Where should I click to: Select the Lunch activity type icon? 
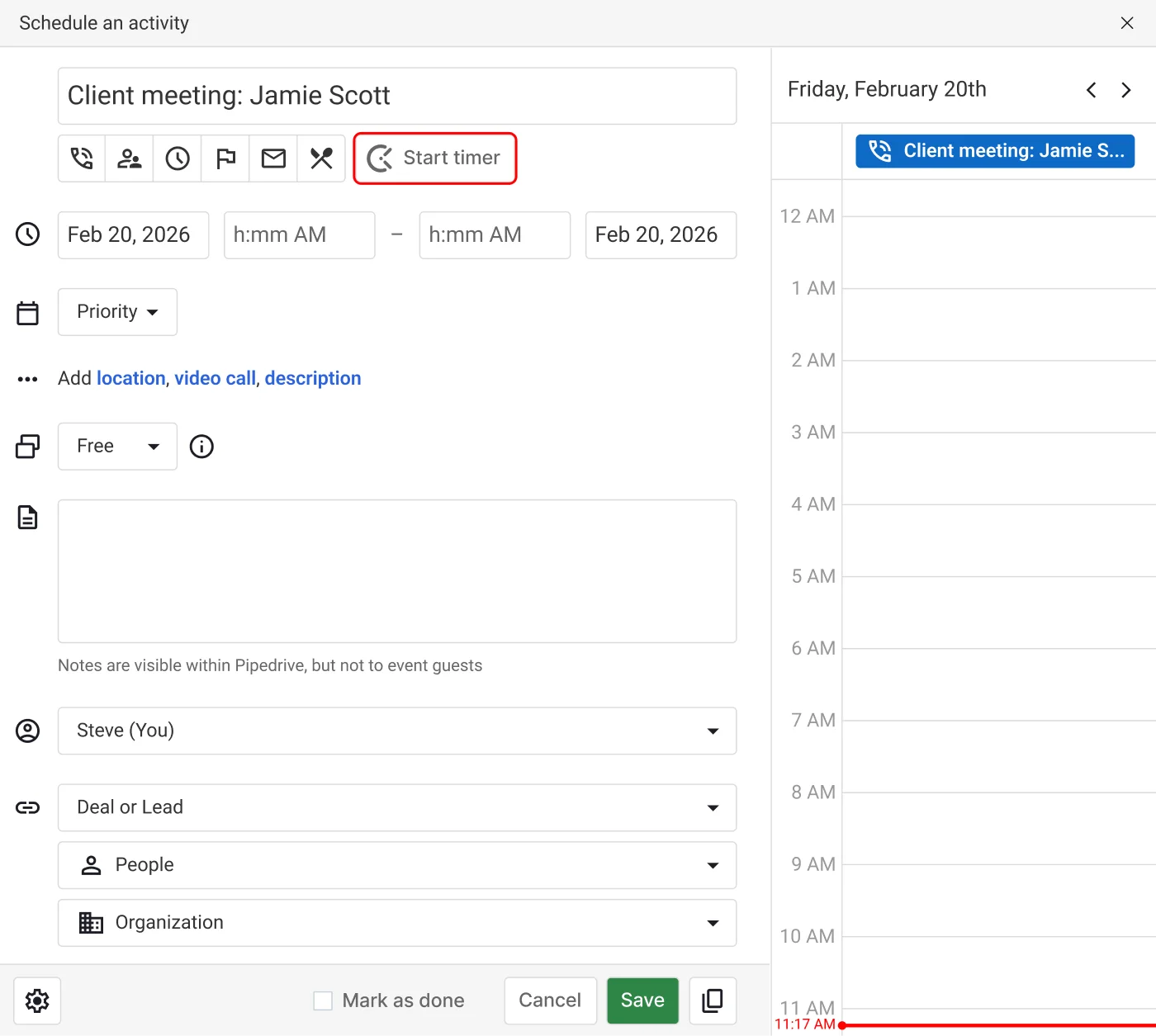click(x=321, y=158)
